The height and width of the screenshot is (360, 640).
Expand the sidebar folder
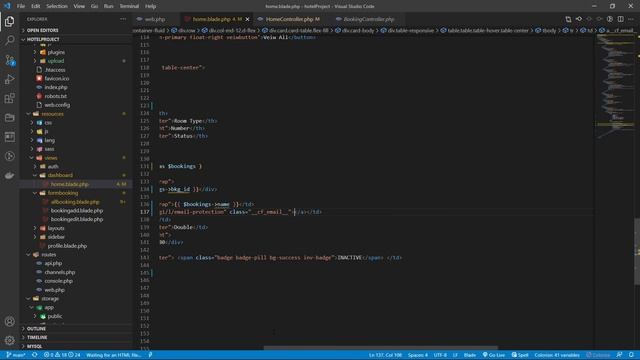[x=56, y=237]
